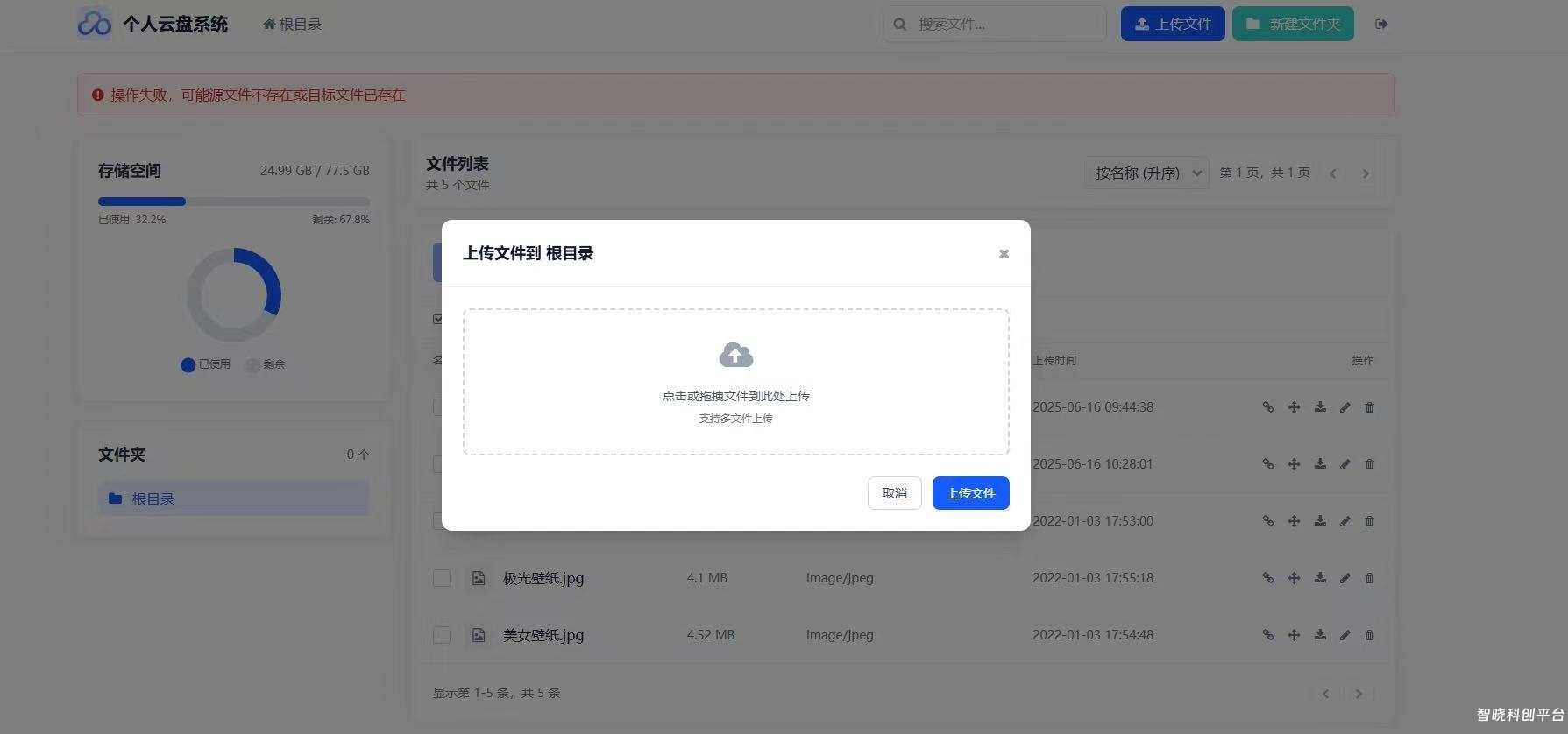Delete the file uploaded 17:53:00
This screenshot has height=734, width=1568.
click(1369, 521)
